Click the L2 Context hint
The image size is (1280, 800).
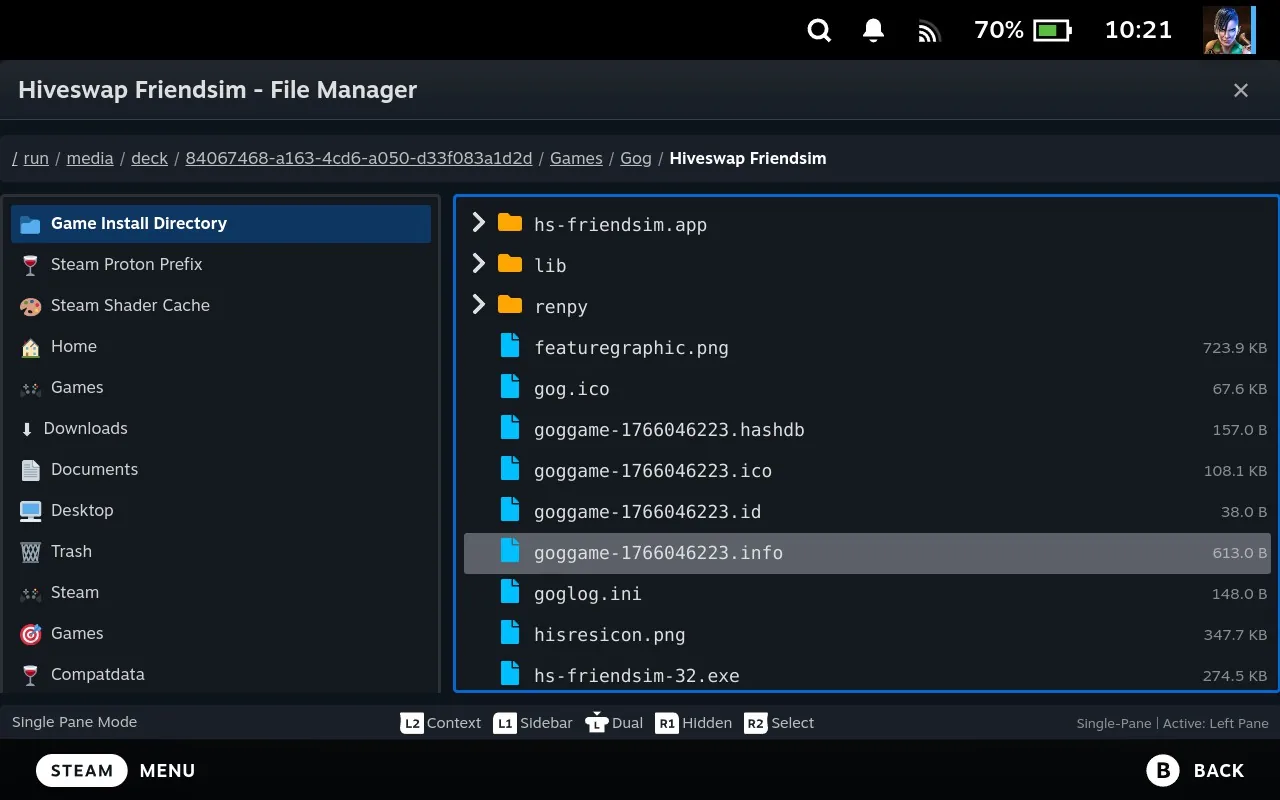[x=441, y=723]
